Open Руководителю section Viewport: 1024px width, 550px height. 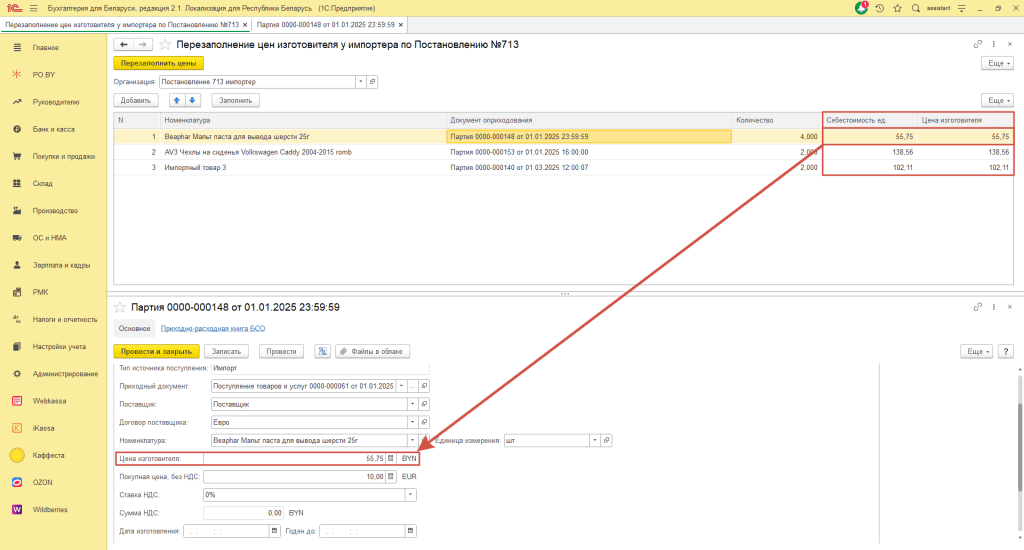(x=56, y=102)
